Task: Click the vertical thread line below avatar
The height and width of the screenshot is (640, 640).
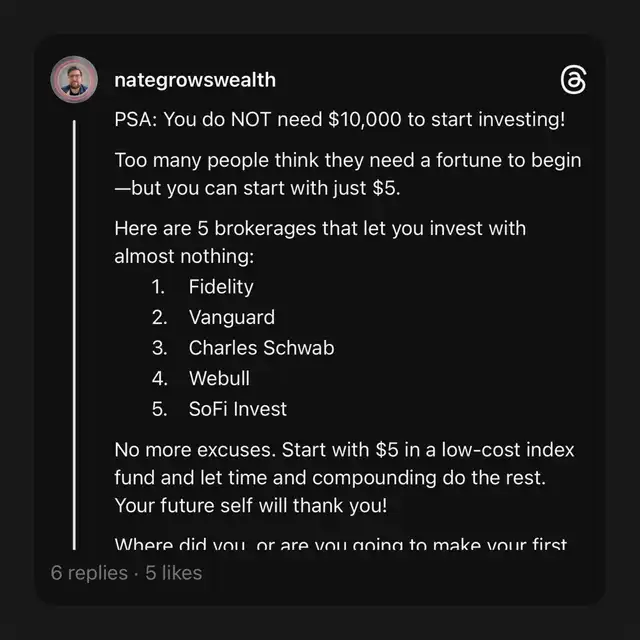Action: tap(74, 330)
